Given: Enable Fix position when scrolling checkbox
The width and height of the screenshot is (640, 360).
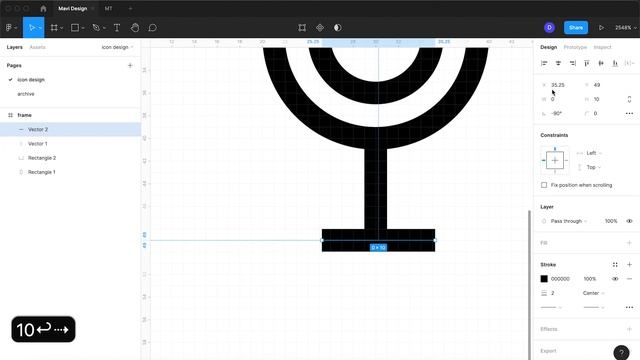Looking at the screenshot, I should coord(544,185).
